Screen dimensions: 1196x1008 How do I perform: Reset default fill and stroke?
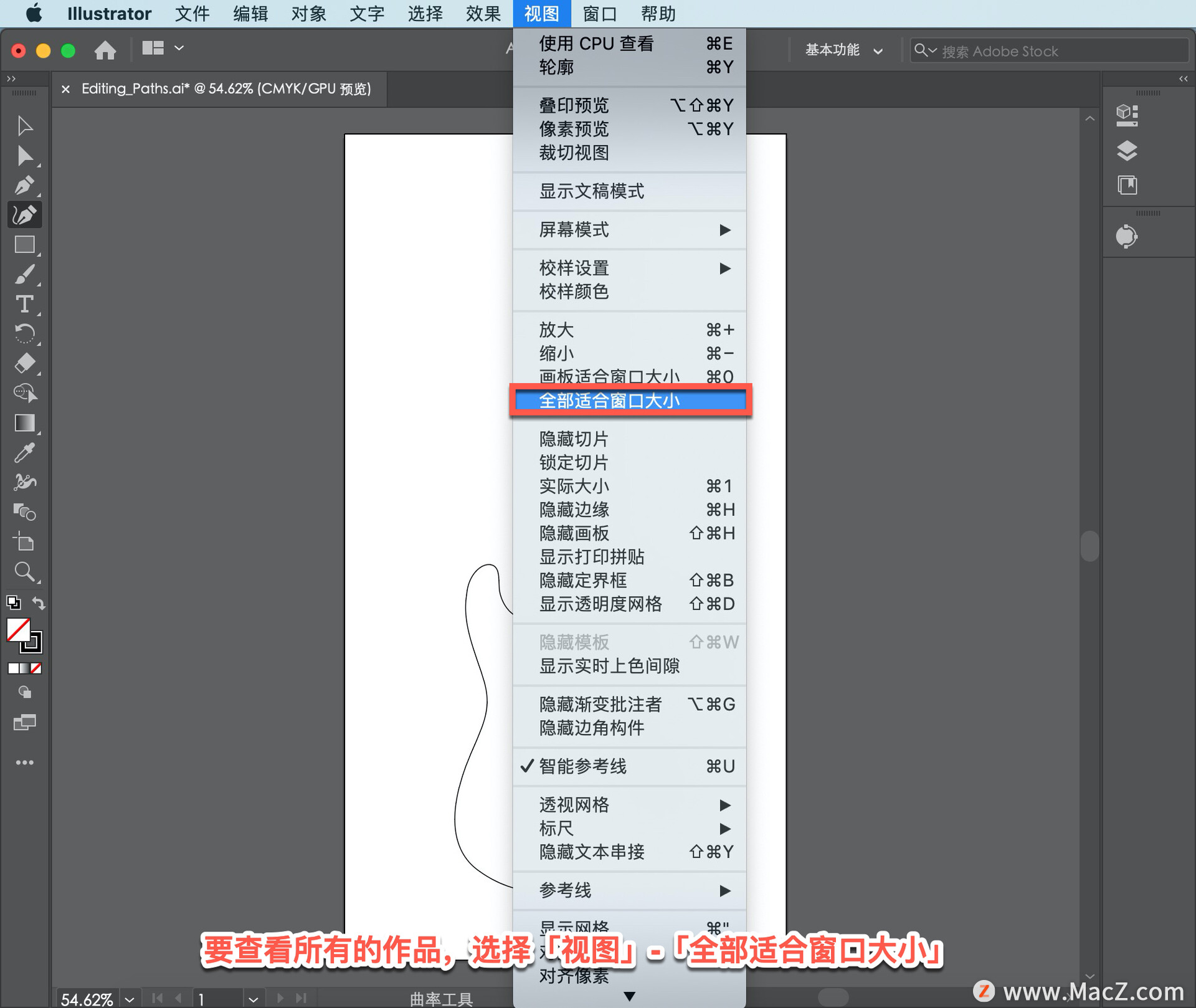tap(13, 603)
